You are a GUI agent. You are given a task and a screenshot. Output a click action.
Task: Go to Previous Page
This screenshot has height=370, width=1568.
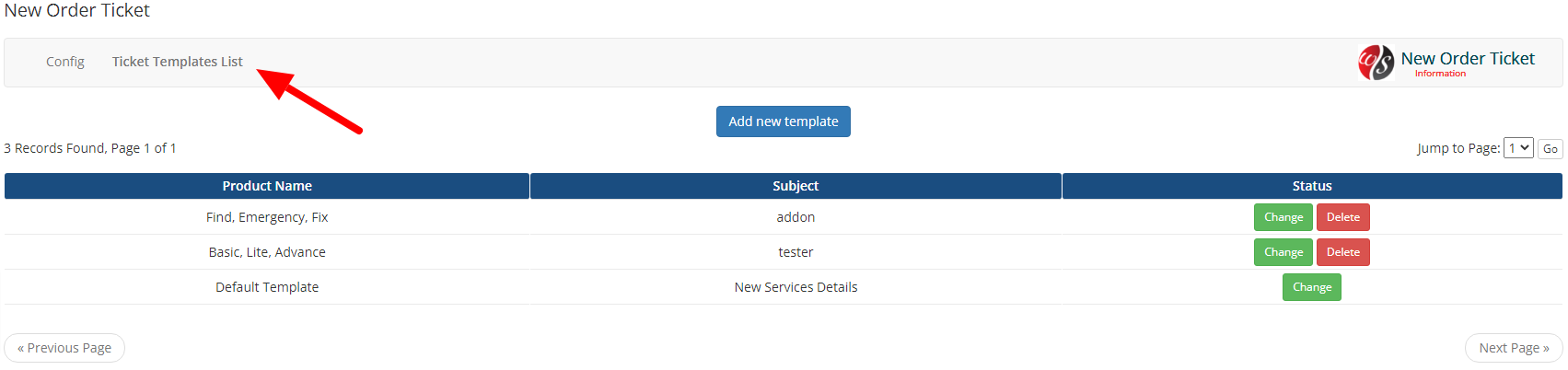[x=64, y=348]
